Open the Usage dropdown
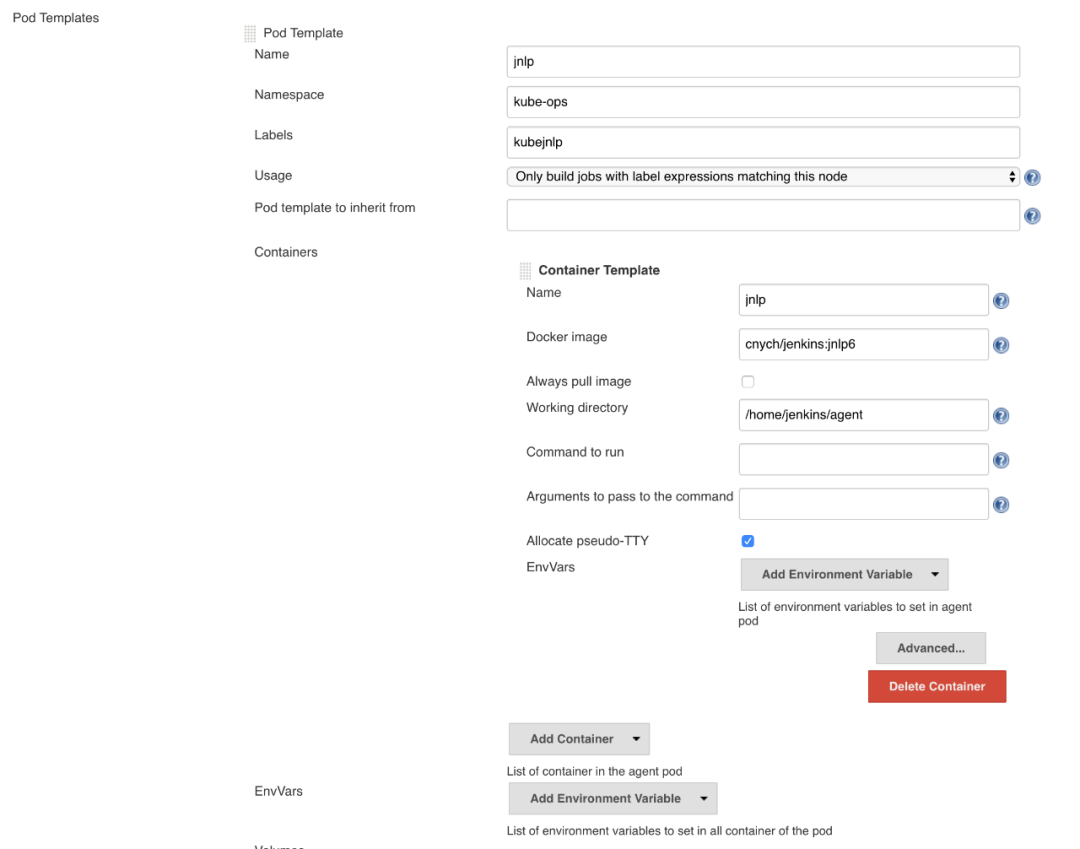 [x=763, y=177]
